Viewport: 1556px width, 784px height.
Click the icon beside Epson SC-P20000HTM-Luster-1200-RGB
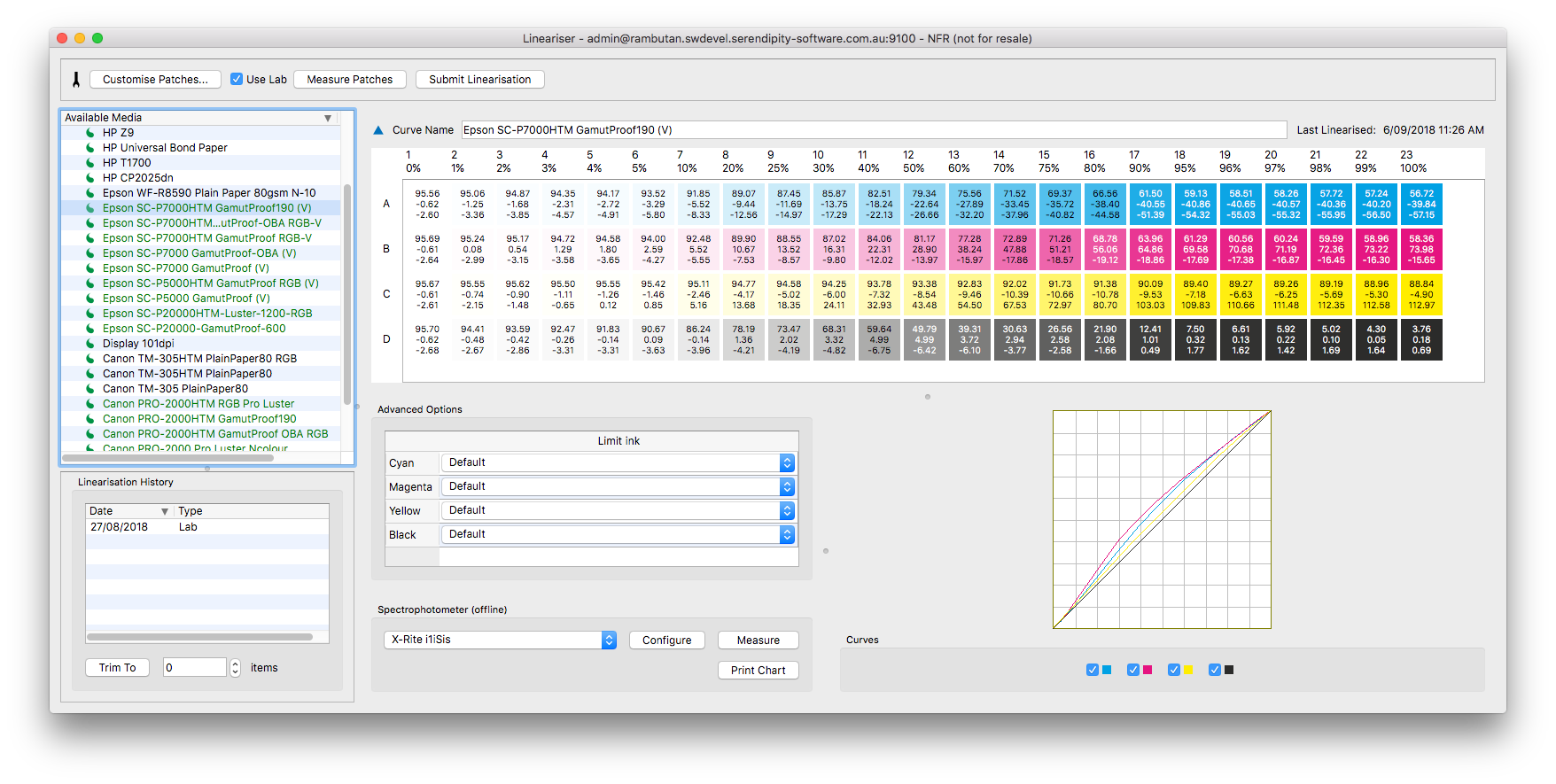pyautogui.click(x=90, y=314)
